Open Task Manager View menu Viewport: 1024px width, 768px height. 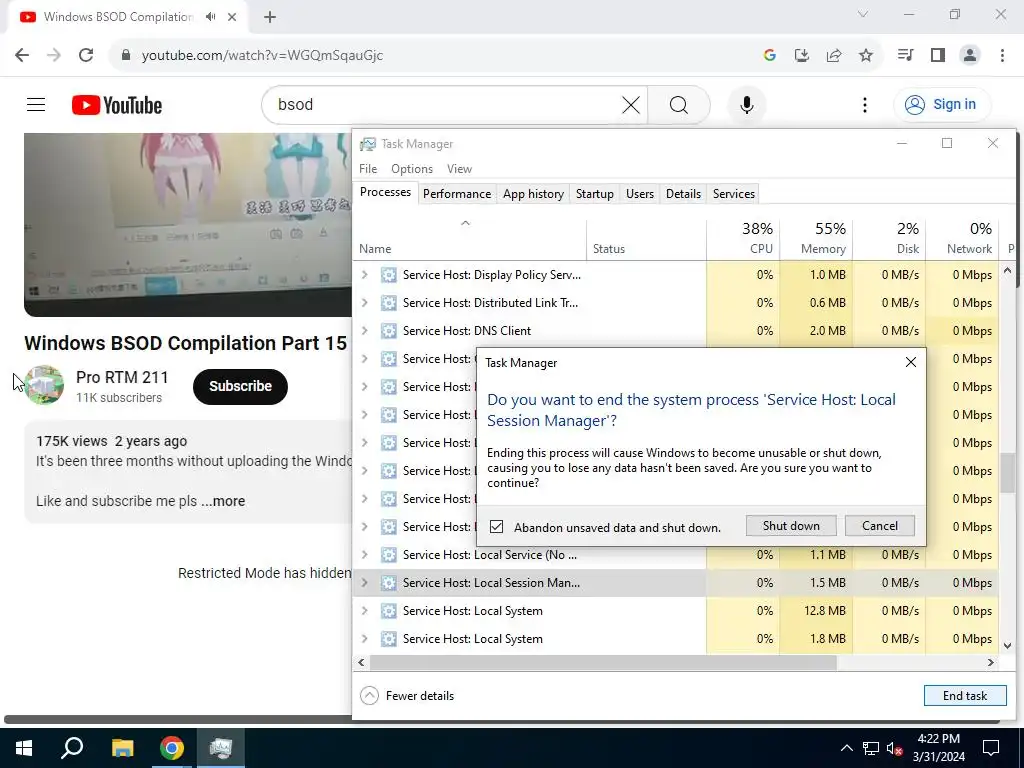pyautogui.click(x=459, y=168)
